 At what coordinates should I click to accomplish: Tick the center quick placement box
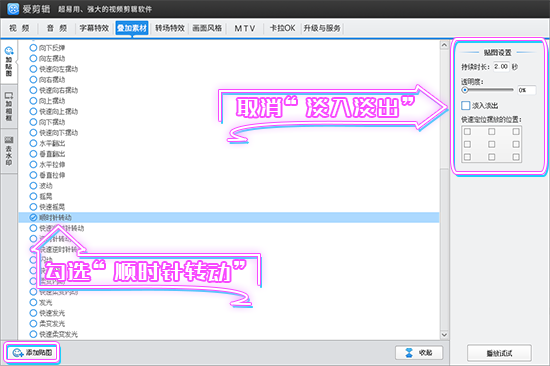[x=491, y=144]
